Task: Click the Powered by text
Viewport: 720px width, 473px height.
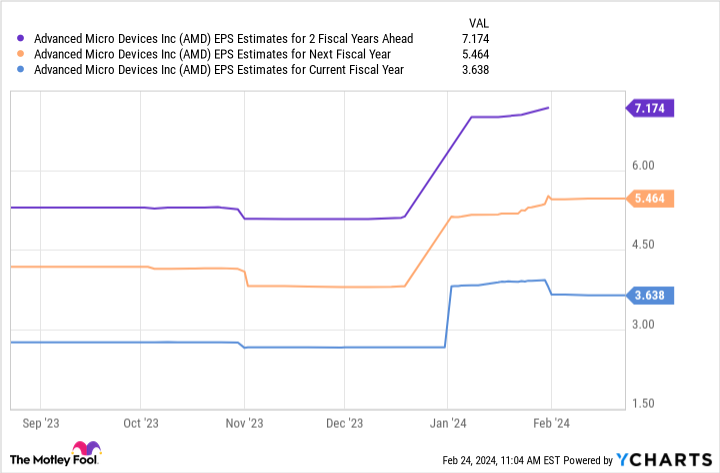Action: pyautogui.click(x=591, y=460)
